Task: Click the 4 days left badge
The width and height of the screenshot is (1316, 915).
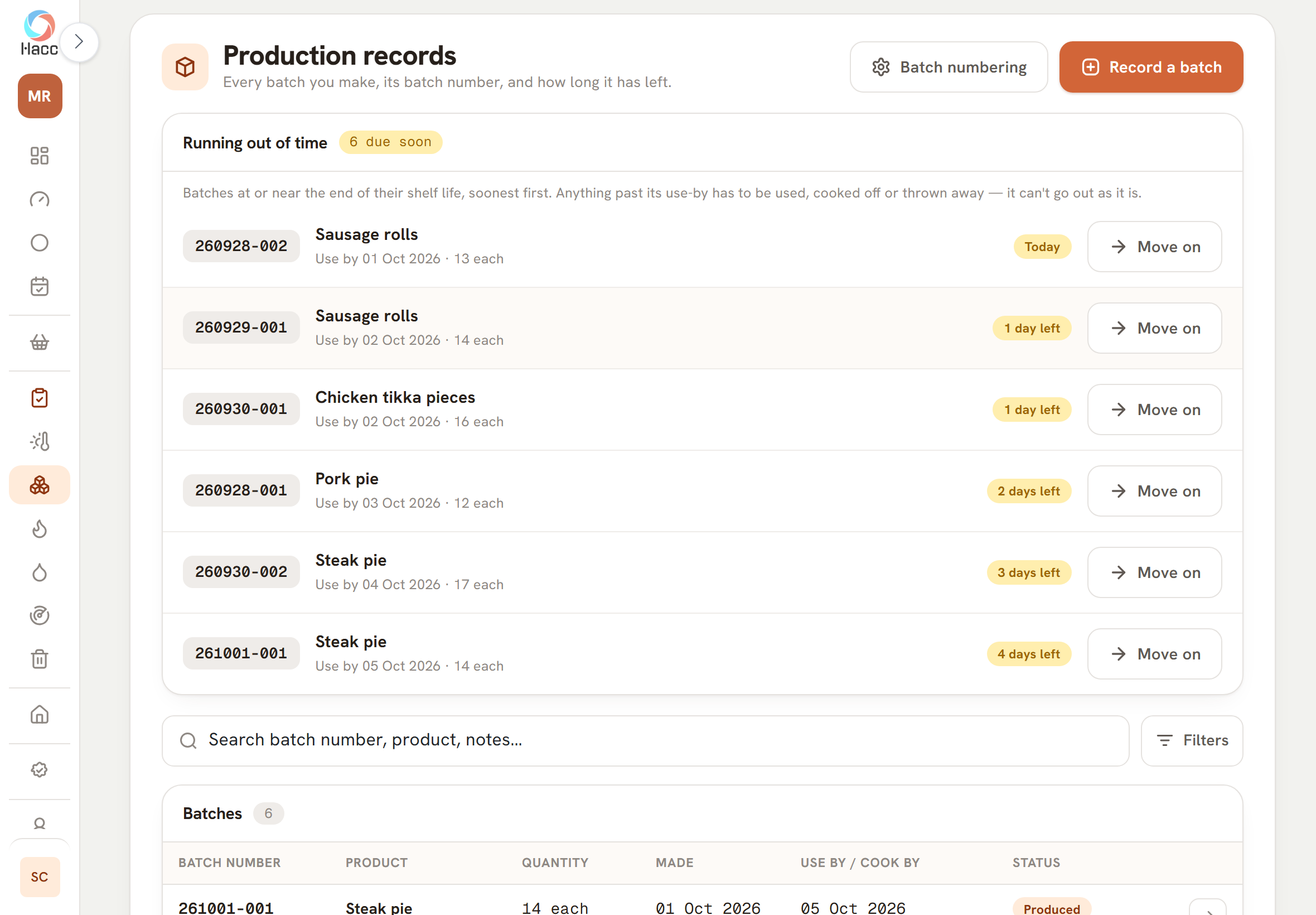Action: pyautogui.click(x=1029, y=653)
